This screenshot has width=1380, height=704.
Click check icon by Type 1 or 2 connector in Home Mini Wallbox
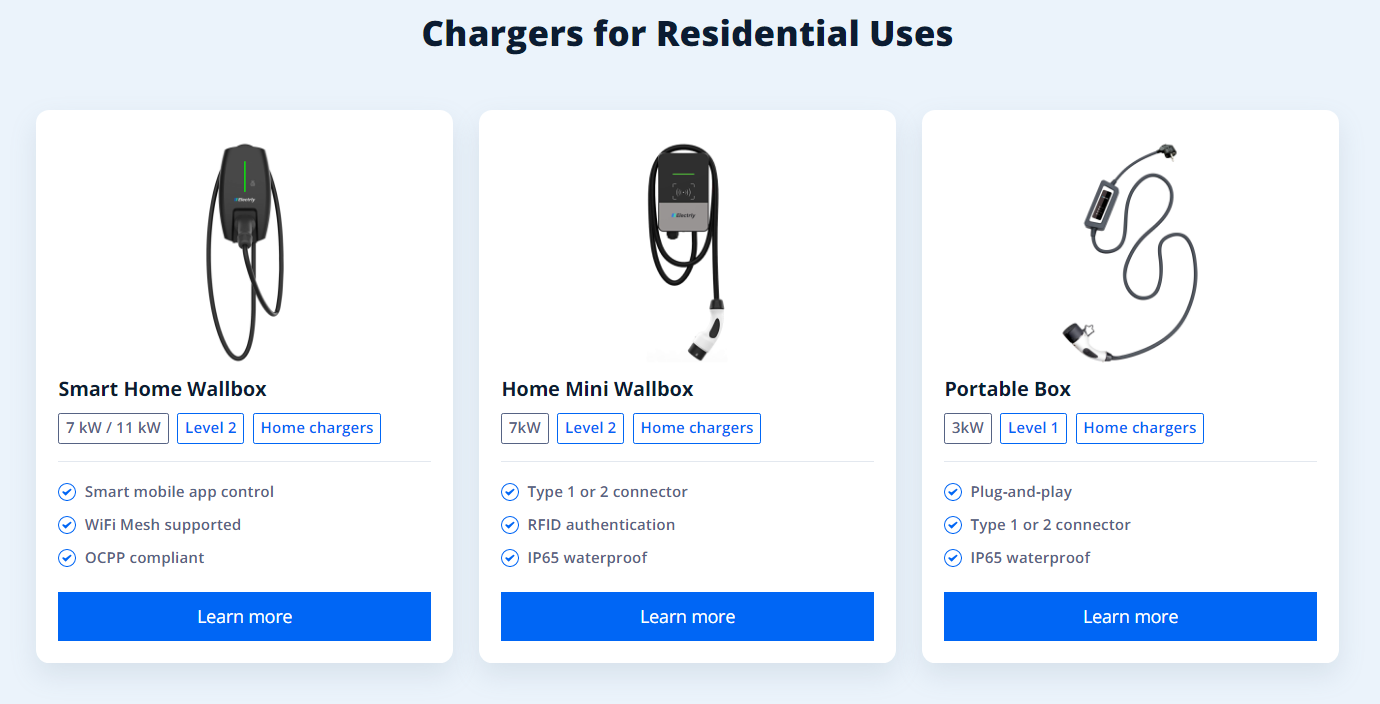(510, 492)
